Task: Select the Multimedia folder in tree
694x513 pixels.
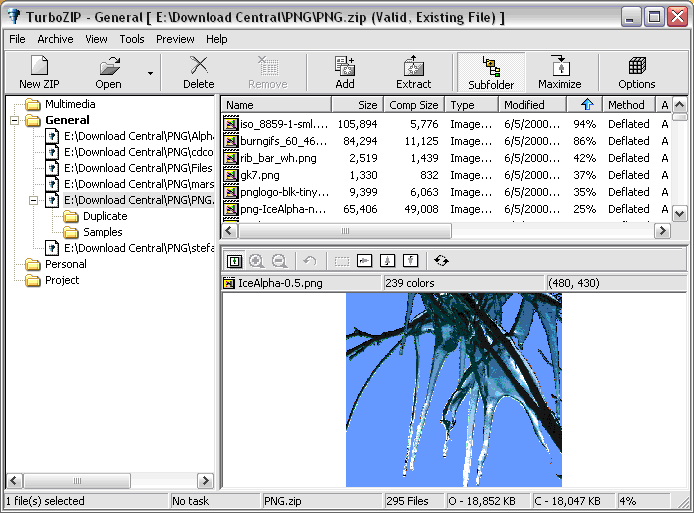Action: tap(70, 104)
